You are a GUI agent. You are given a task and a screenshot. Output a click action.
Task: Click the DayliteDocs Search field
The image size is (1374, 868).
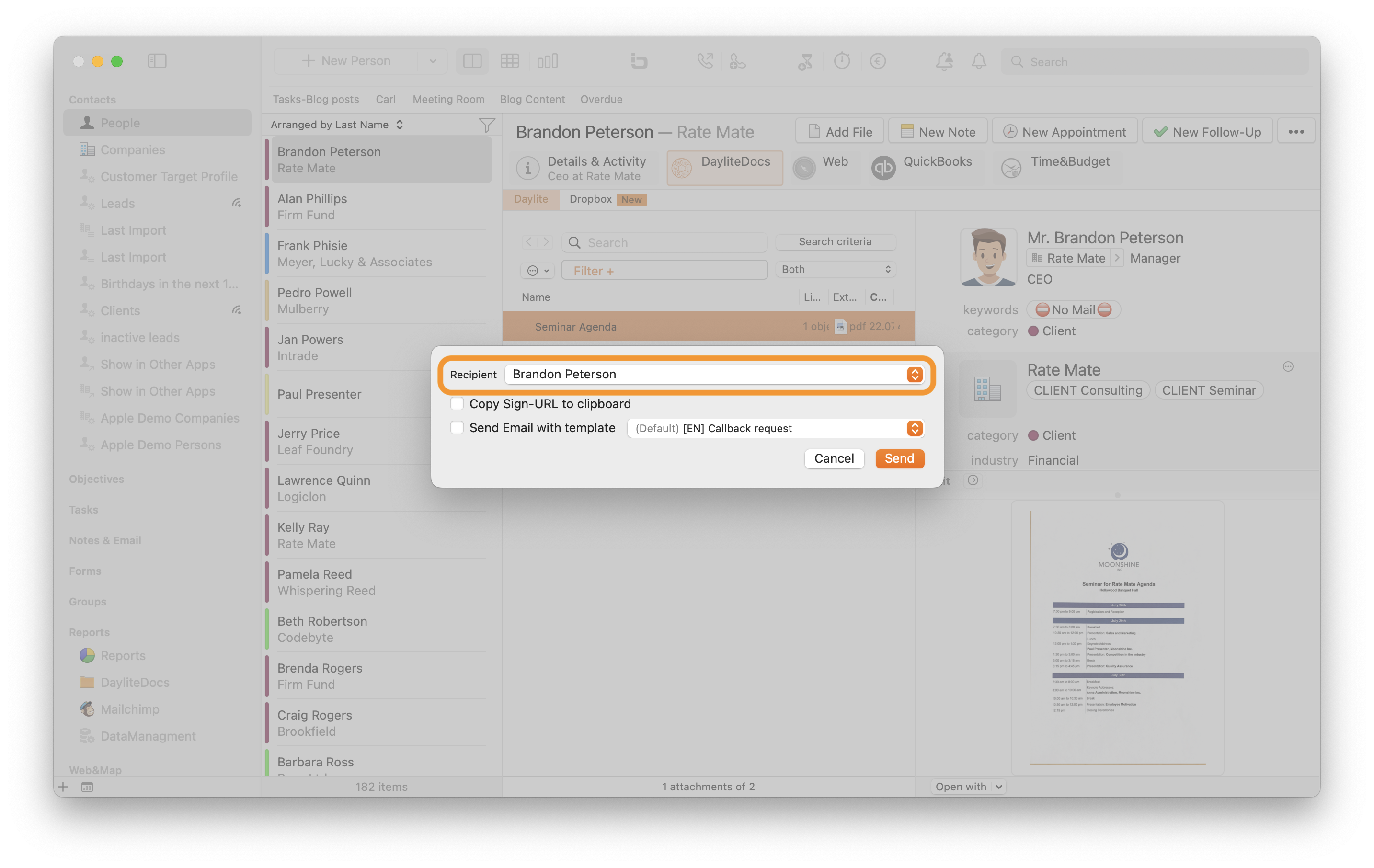(664, 242)
